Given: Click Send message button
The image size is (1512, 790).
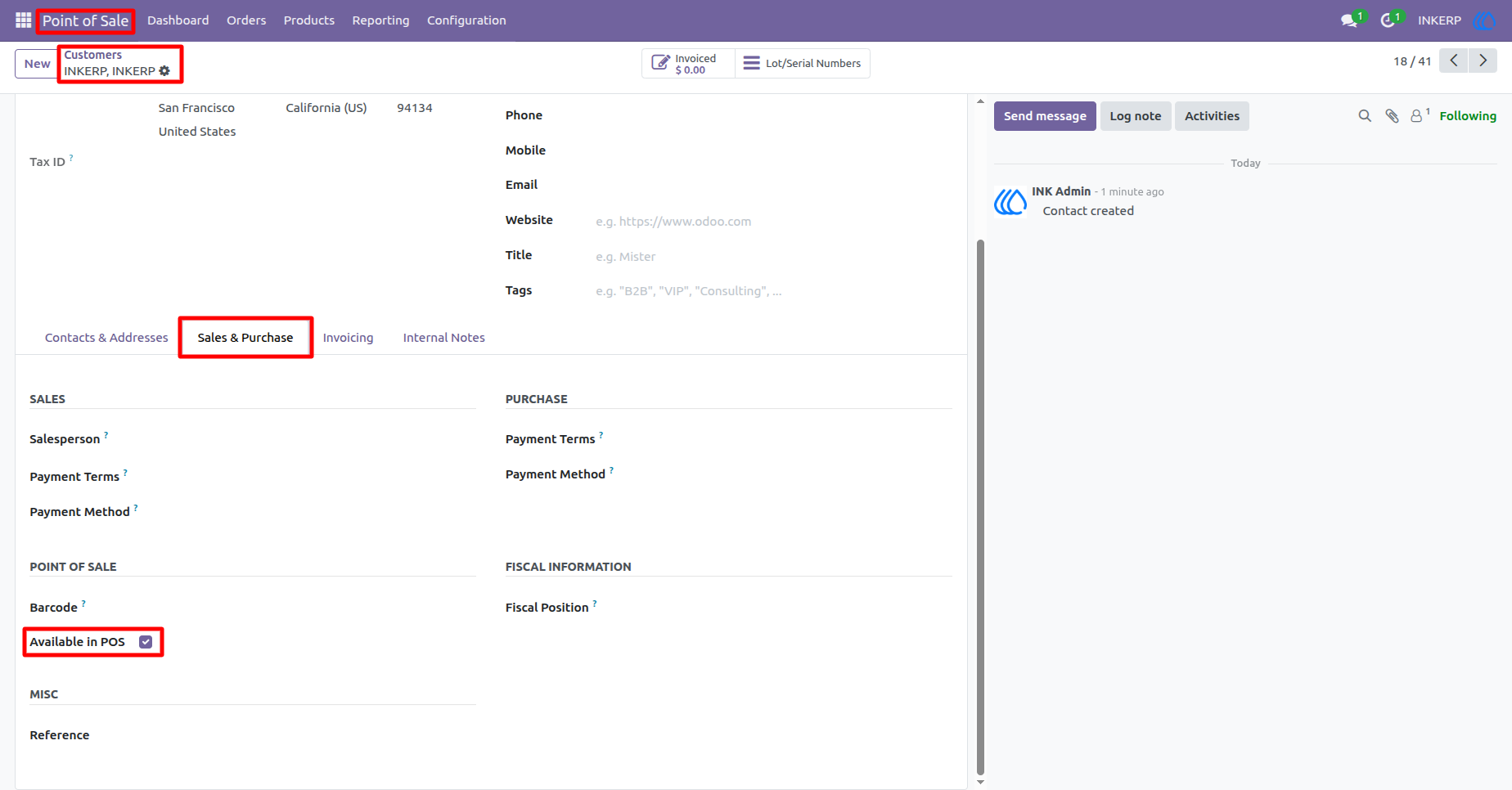Looking at the screenshot, I should [x=1045, y=116].
